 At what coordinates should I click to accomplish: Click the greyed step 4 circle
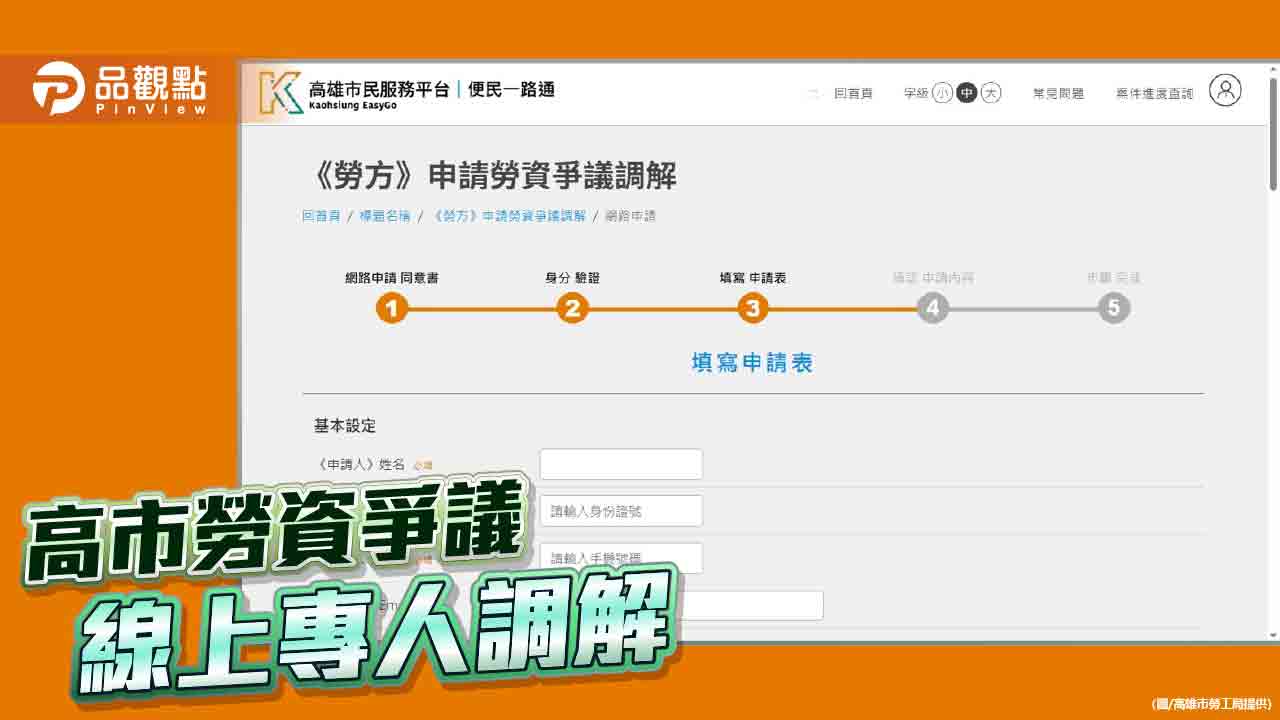tap(933, 308)
